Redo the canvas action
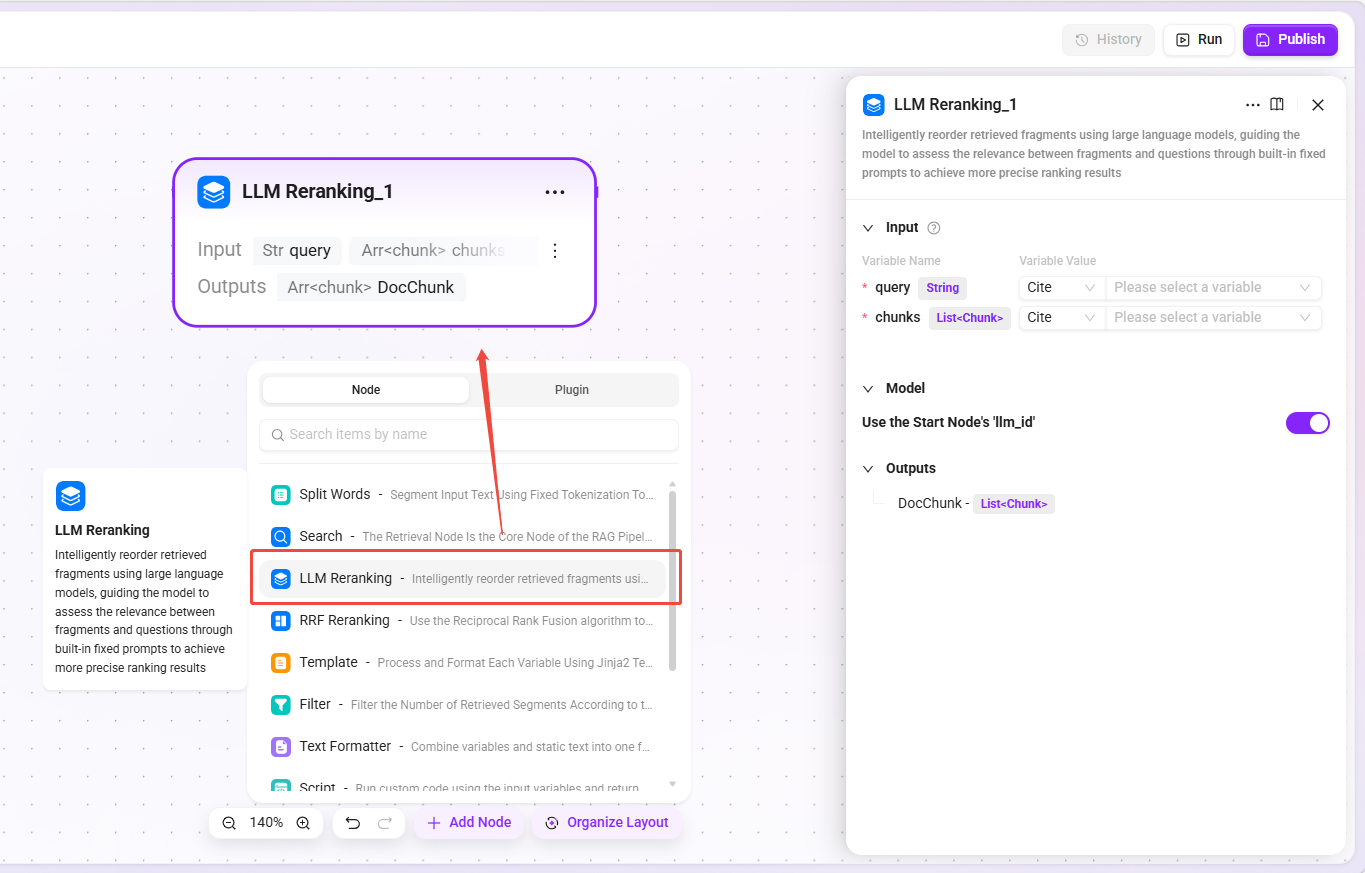Viewport: 1365px width, 873px height. 385,822
